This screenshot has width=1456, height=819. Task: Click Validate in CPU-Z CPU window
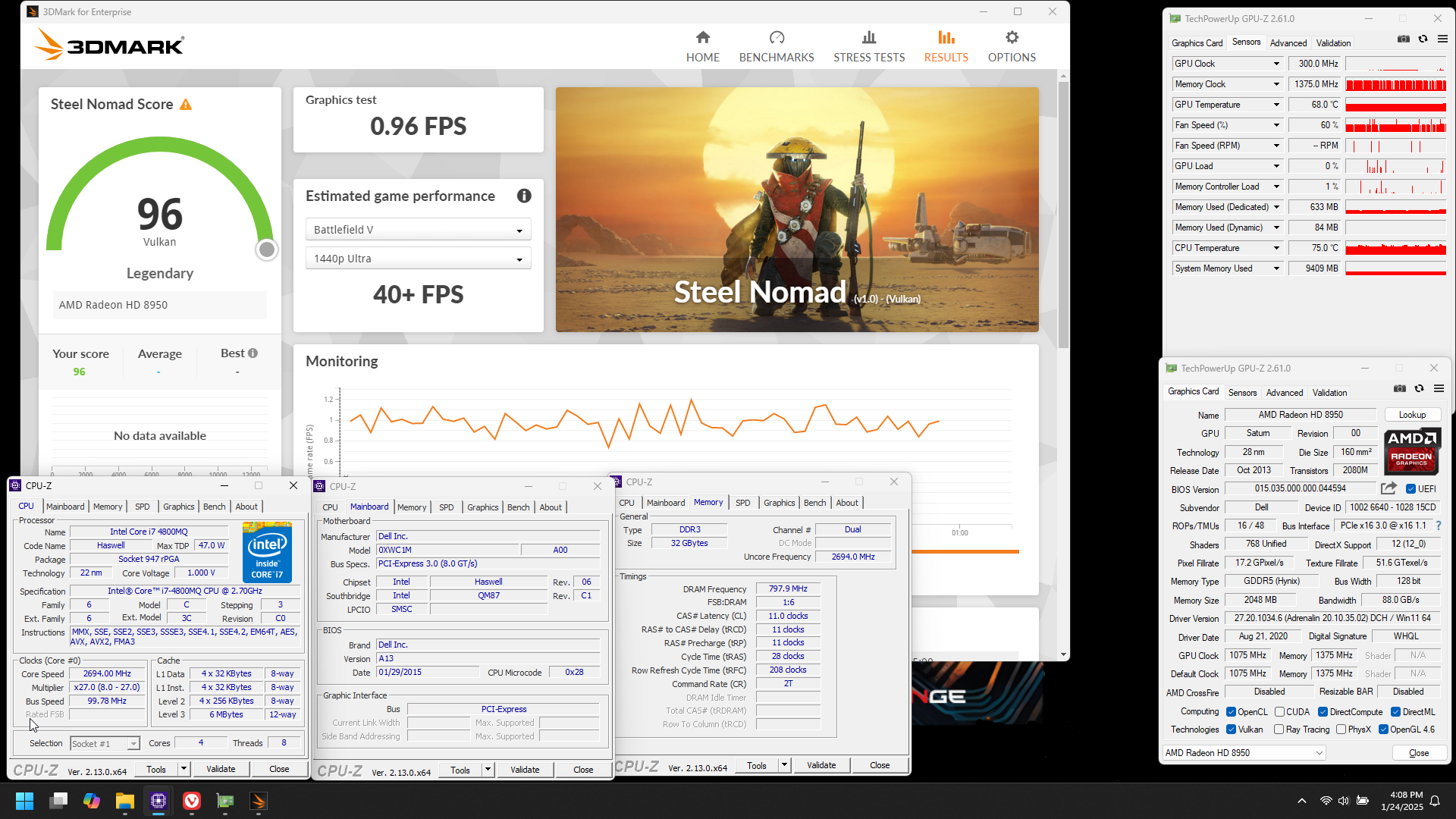click(x=221, y=769)
